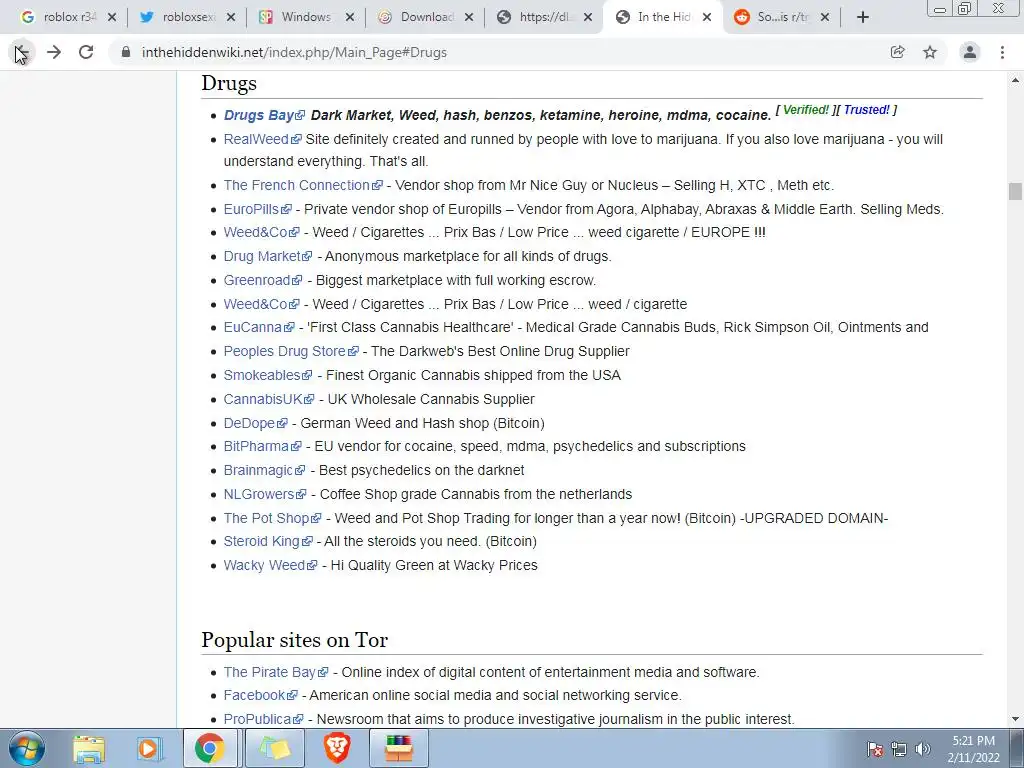Click the Chrome taskbar icon
1024x768 pixels.
(x=210, y=748)
